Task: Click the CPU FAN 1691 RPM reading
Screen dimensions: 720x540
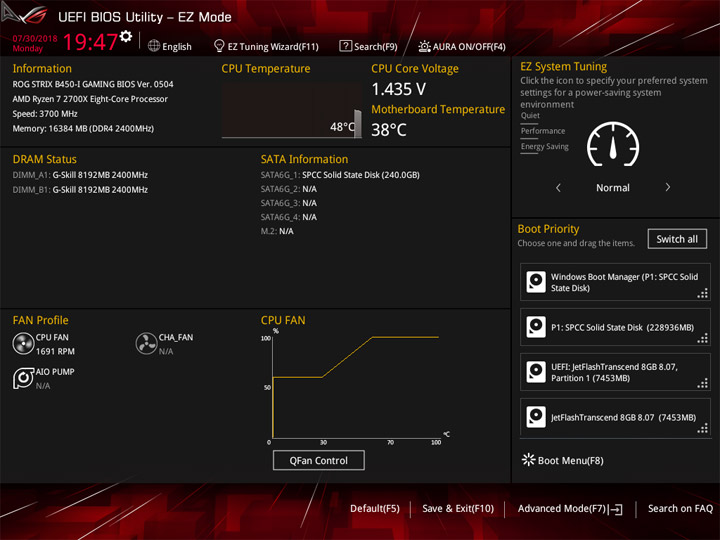Action: point(55,351)
